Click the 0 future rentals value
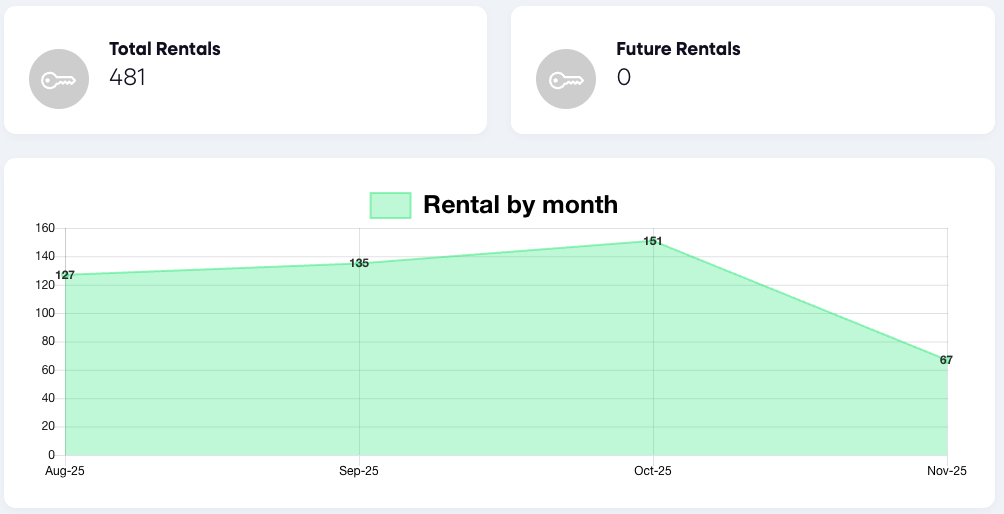Viewport: 1004px width, 514px height. [x=624, y=77]
